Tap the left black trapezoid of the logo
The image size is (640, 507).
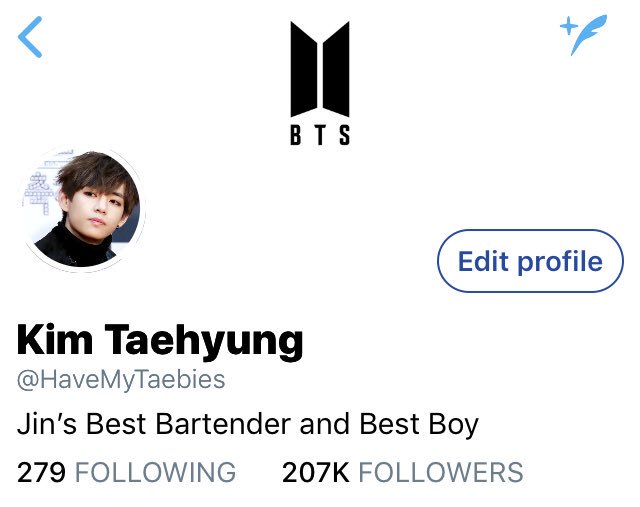point(304,69)
